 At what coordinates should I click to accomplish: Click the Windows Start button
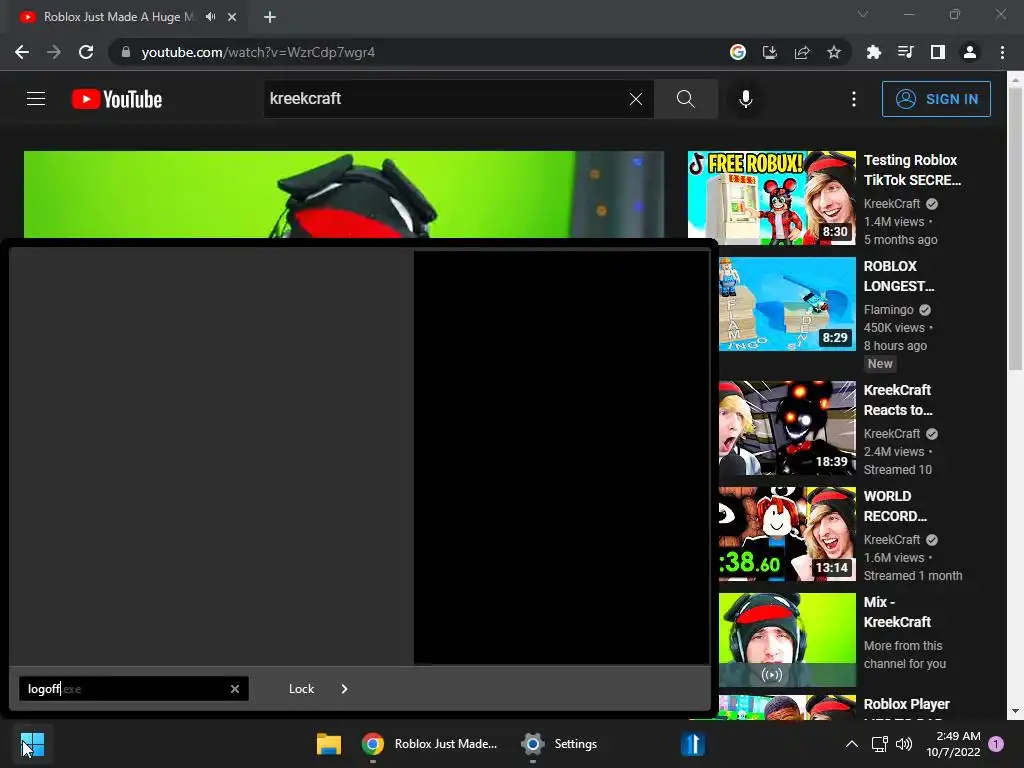pyautogui.click(x=32, y=744)
